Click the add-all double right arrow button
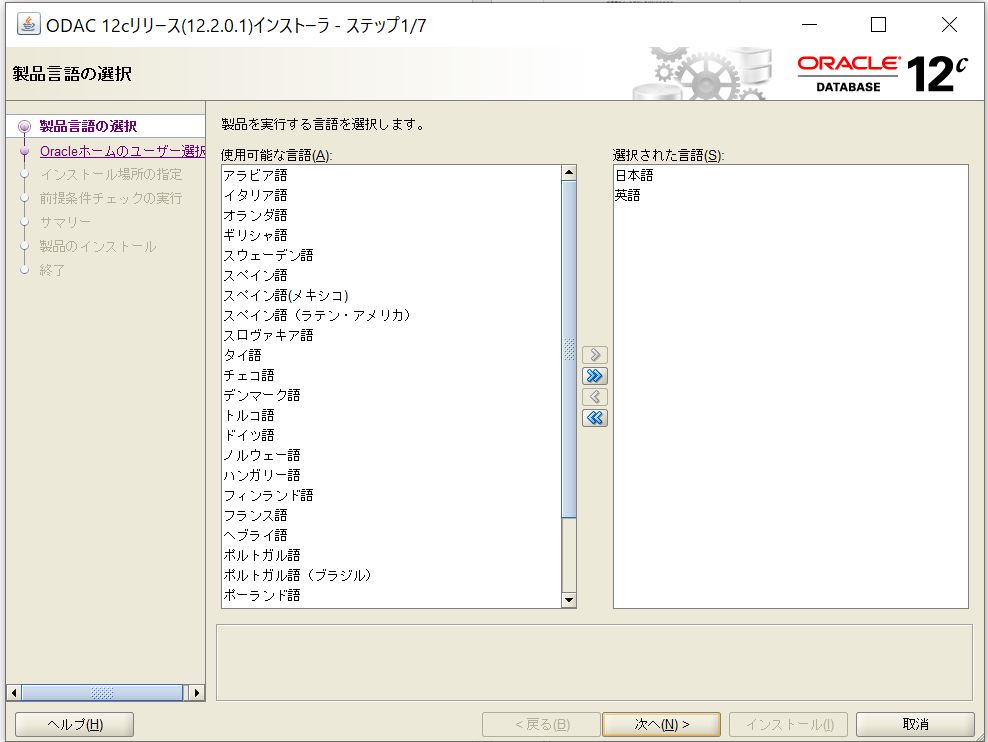This screenshot has width=988, height=742. pyautogui.click(x=595, y=376)
